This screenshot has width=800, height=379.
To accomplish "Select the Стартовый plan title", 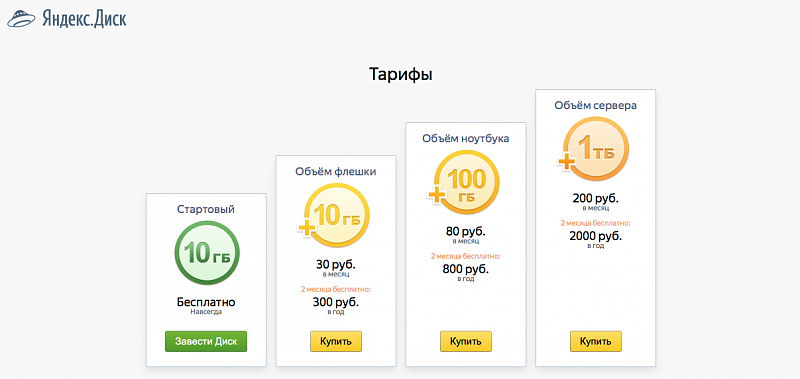I will click(x=206, y=209).
